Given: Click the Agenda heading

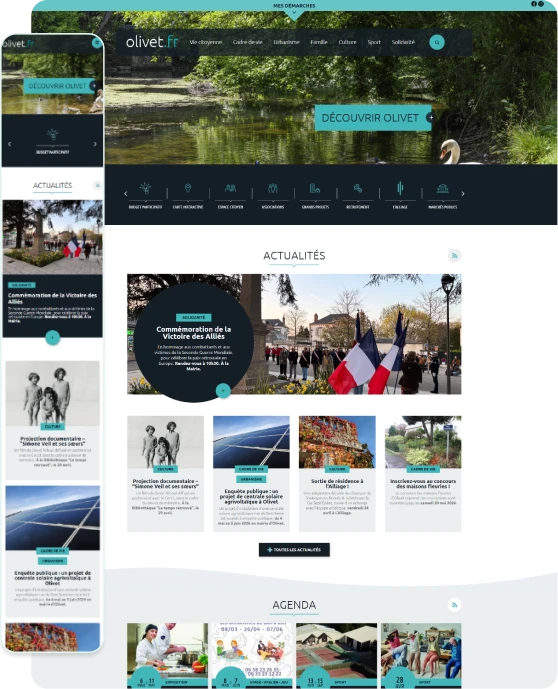Looking at the screenshot, I should click(294, 605).
